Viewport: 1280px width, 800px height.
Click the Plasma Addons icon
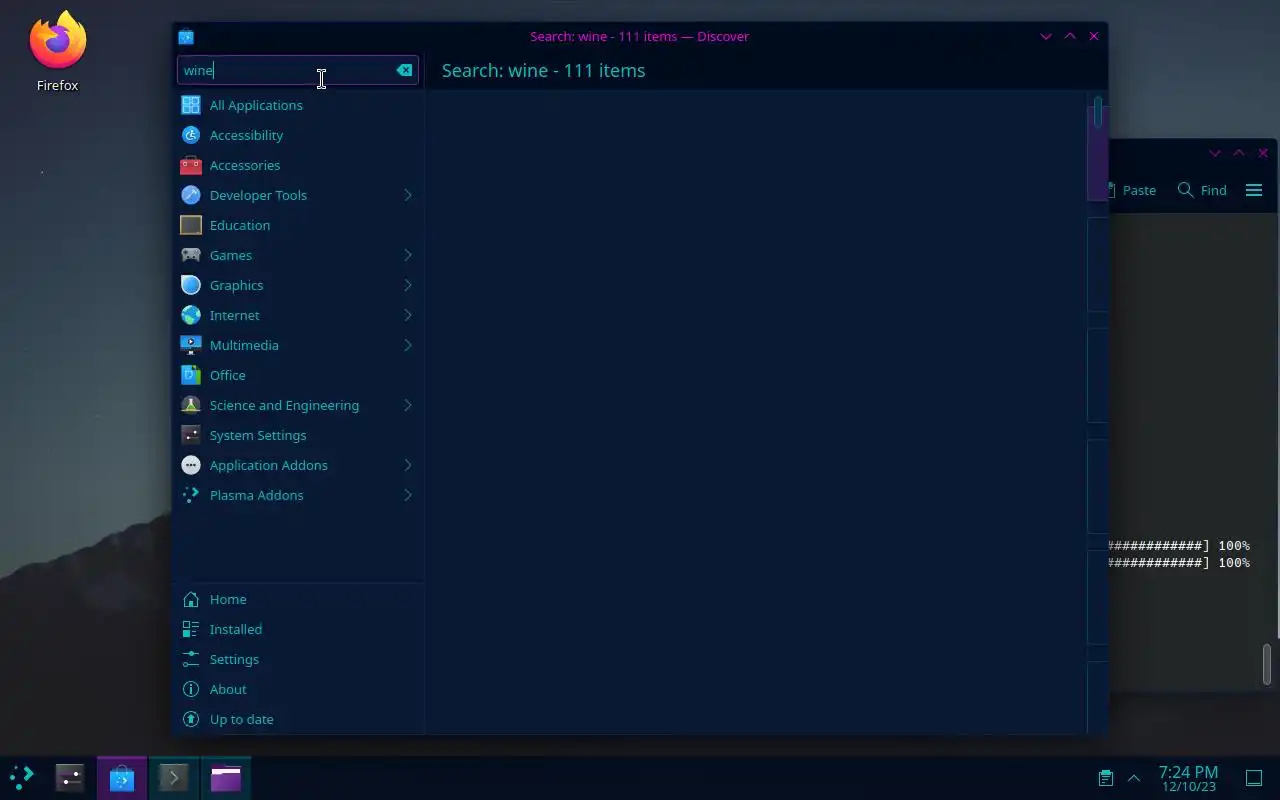191,495
